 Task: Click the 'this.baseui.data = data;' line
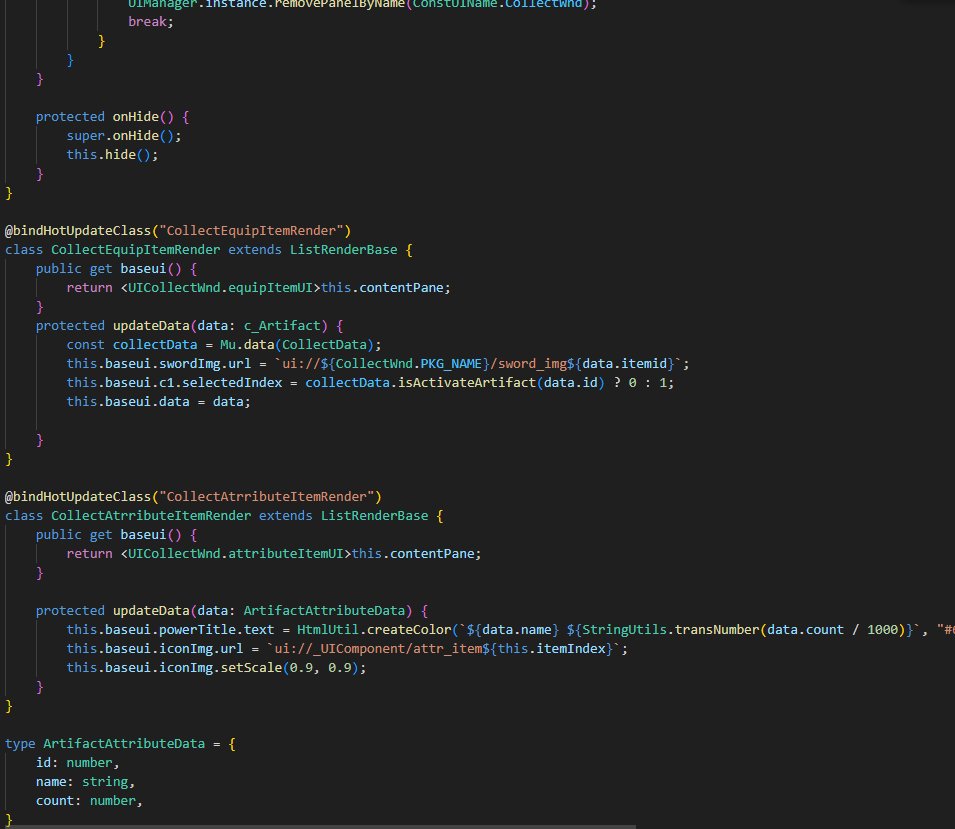(158, 401)
